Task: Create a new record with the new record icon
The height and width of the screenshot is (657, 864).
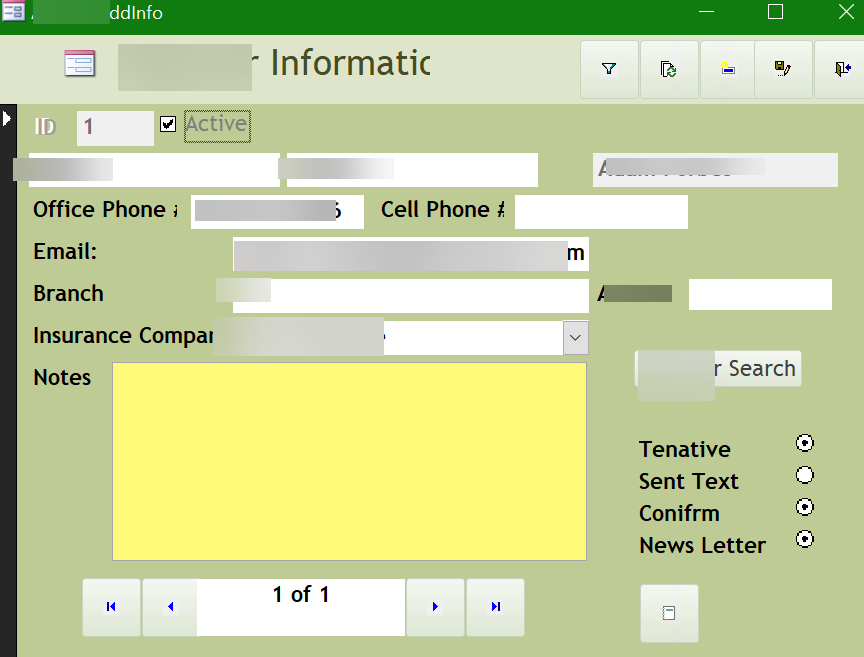Action: pyautogui.click(x=726, y=69)
